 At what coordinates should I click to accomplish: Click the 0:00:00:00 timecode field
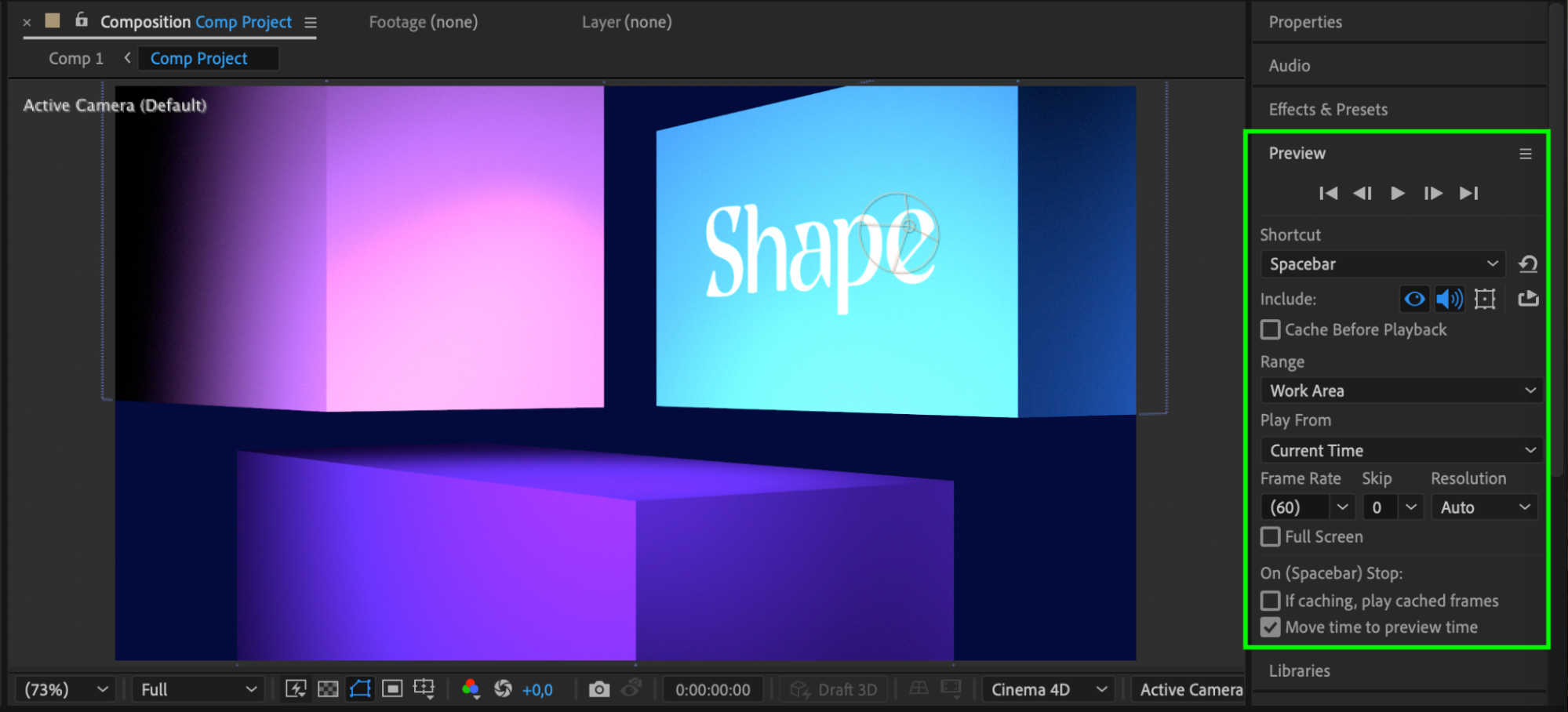point(712,689)
